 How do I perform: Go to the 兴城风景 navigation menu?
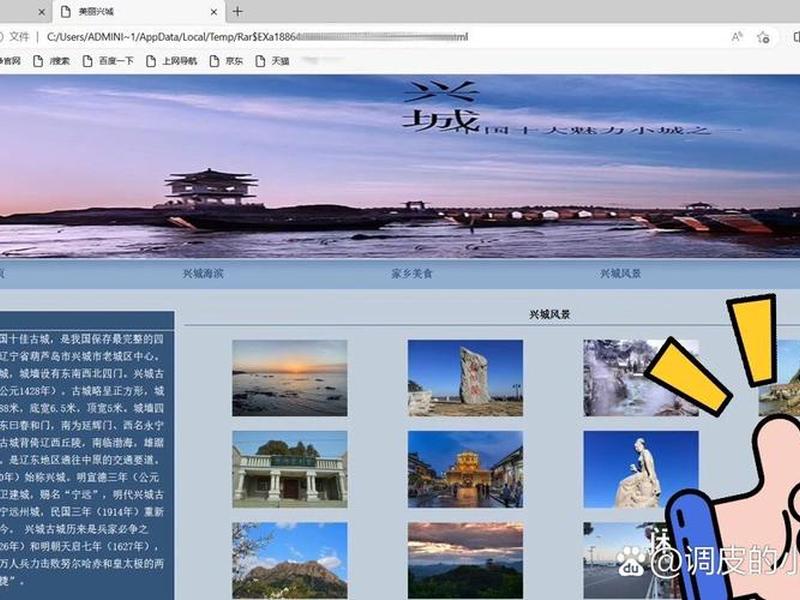[620, 273]
